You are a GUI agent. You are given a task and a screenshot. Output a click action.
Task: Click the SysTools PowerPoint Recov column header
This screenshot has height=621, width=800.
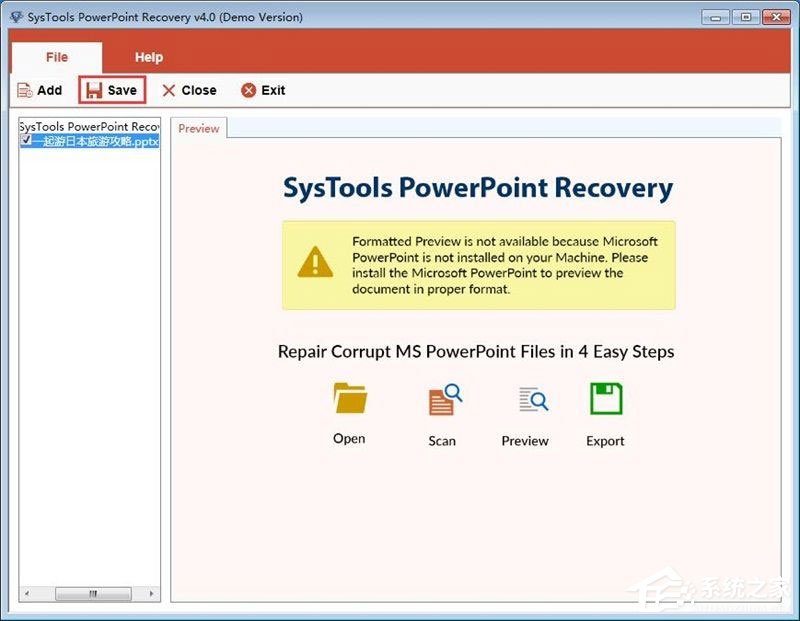tap(88, 126)
